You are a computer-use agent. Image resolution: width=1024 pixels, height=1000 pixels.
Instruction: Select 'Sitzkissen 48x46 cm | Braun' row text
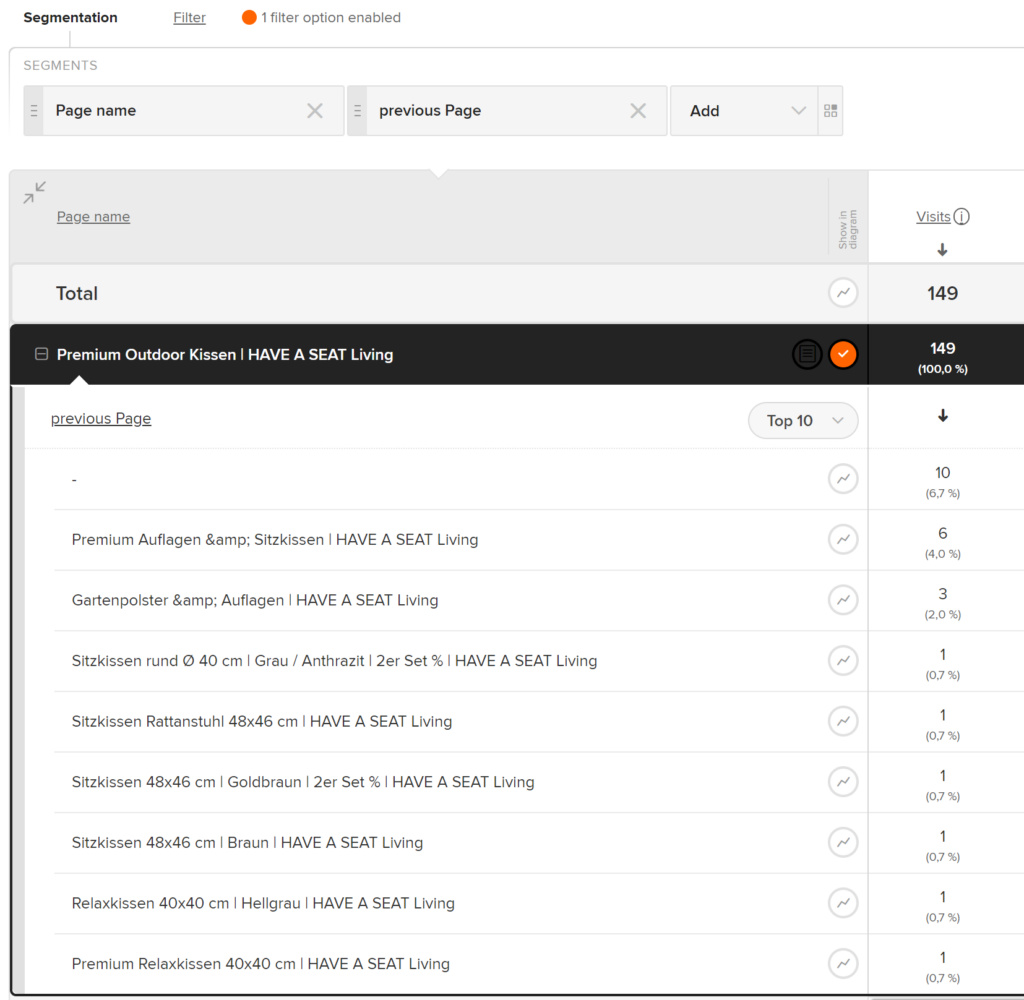(248, 843)
